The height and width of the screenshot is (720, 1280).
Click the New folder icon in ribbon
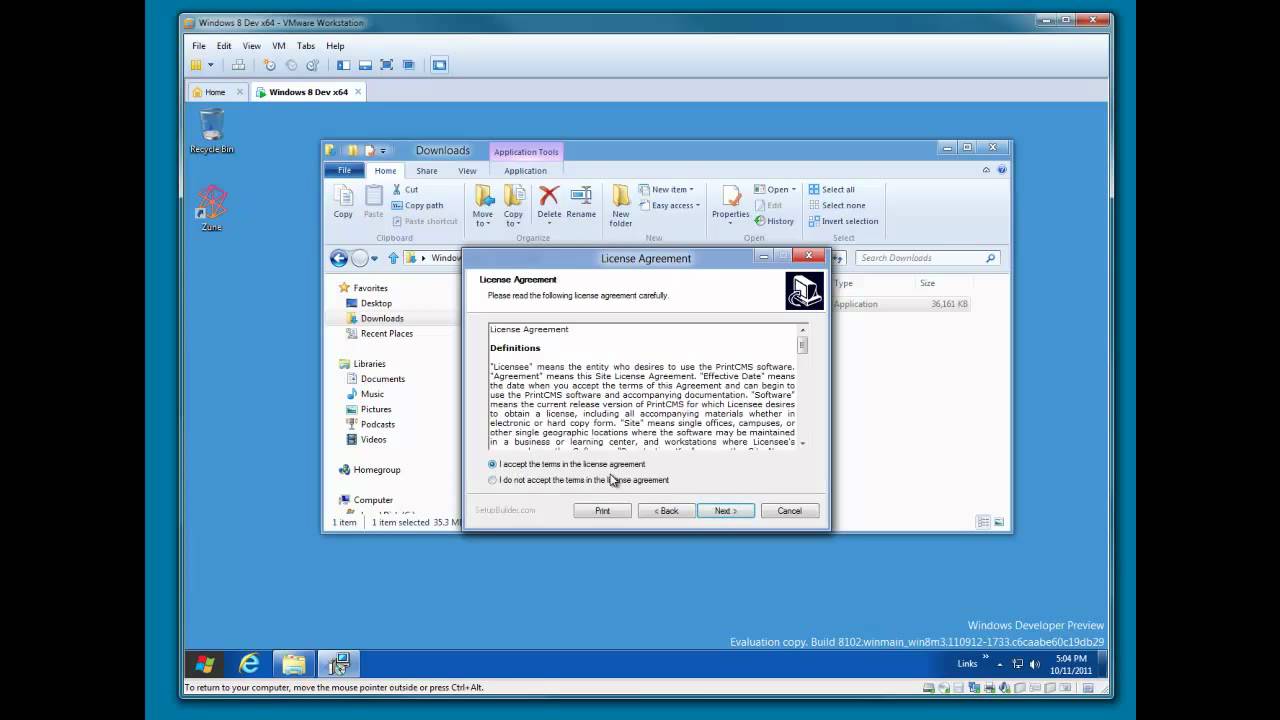point(621,206)
